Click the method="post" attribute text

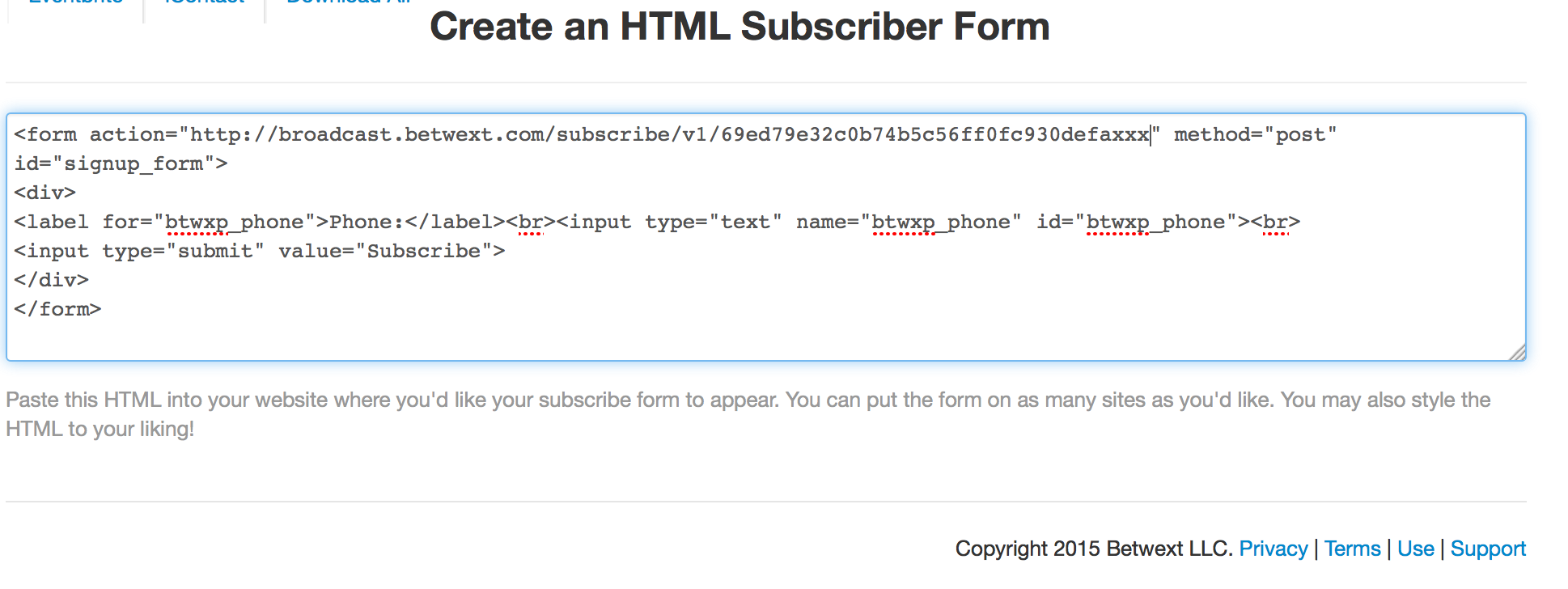[1255, 134]
